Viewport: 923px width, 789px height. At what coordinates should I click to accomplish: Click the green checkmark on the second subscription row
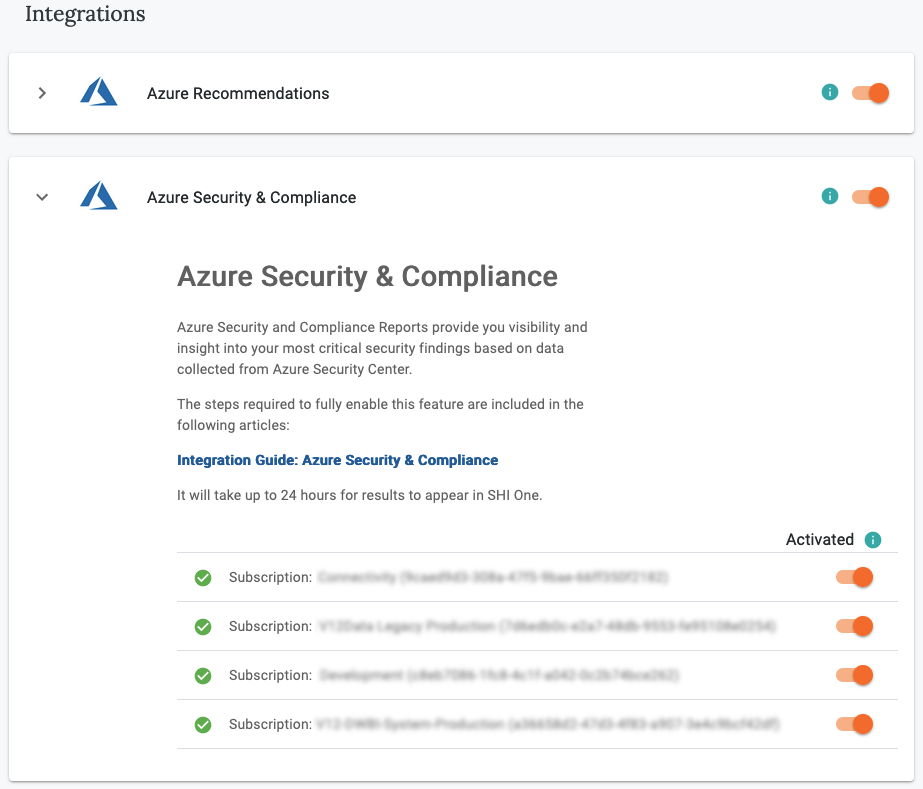(203, 626)
